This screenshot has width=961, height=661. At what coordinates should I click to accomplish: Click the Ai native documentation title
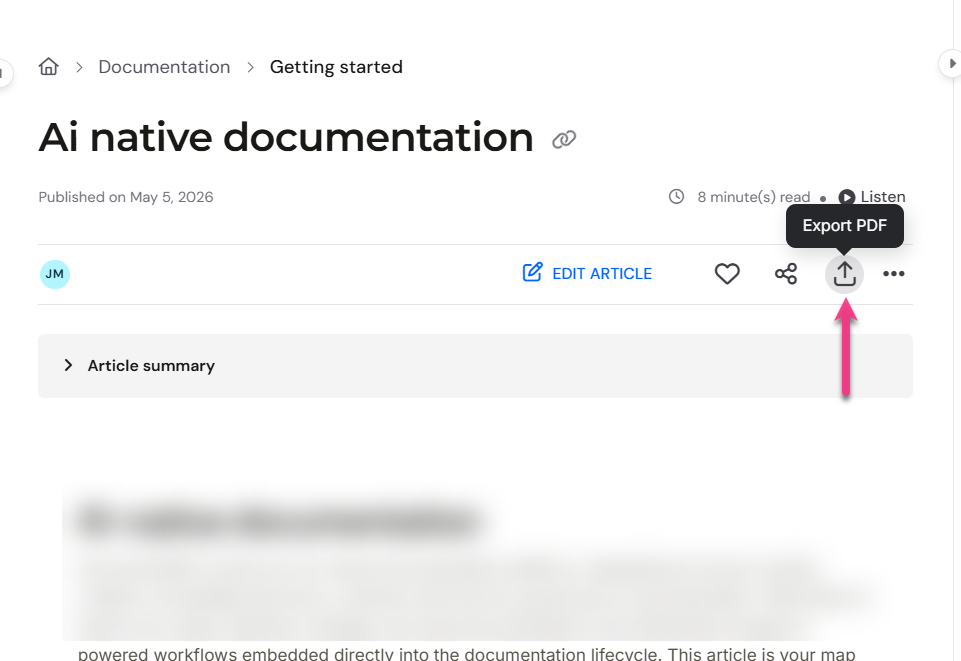[x=286, y=137]
